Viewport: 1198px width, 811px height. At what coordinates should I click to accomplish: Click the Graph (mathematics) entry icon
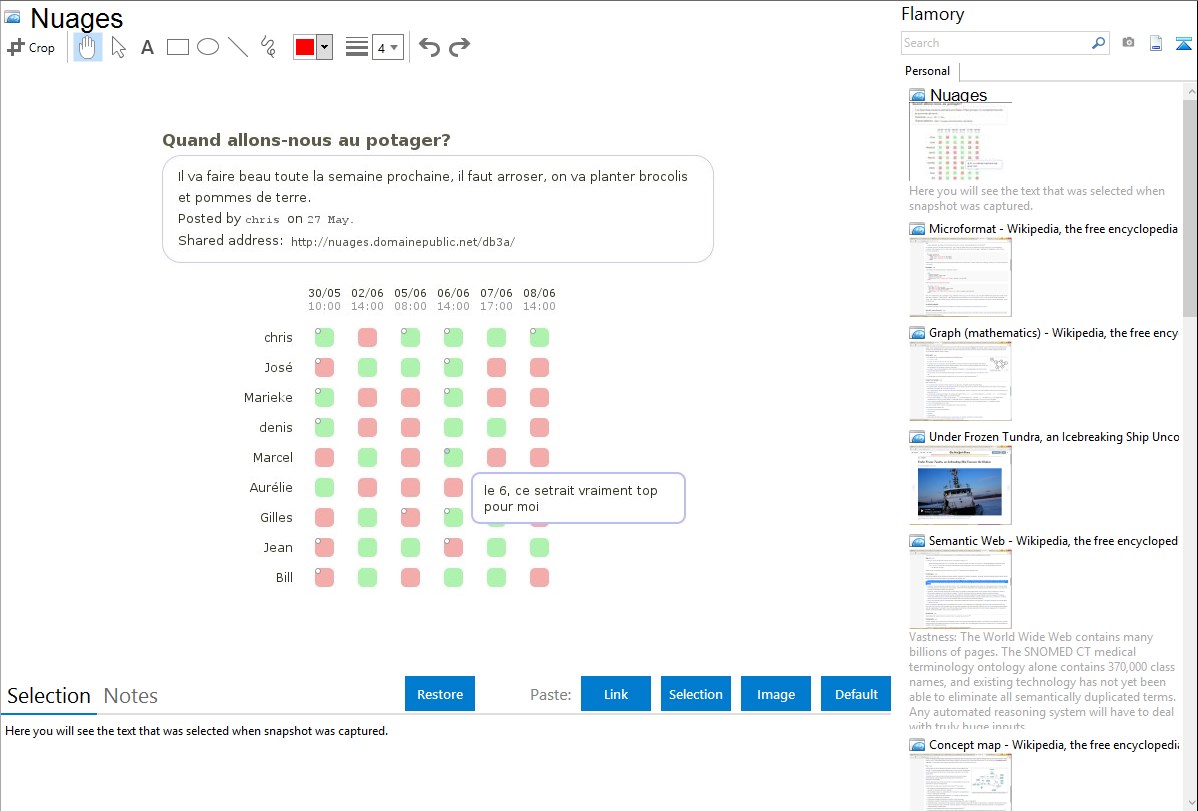tap(918, 333)
